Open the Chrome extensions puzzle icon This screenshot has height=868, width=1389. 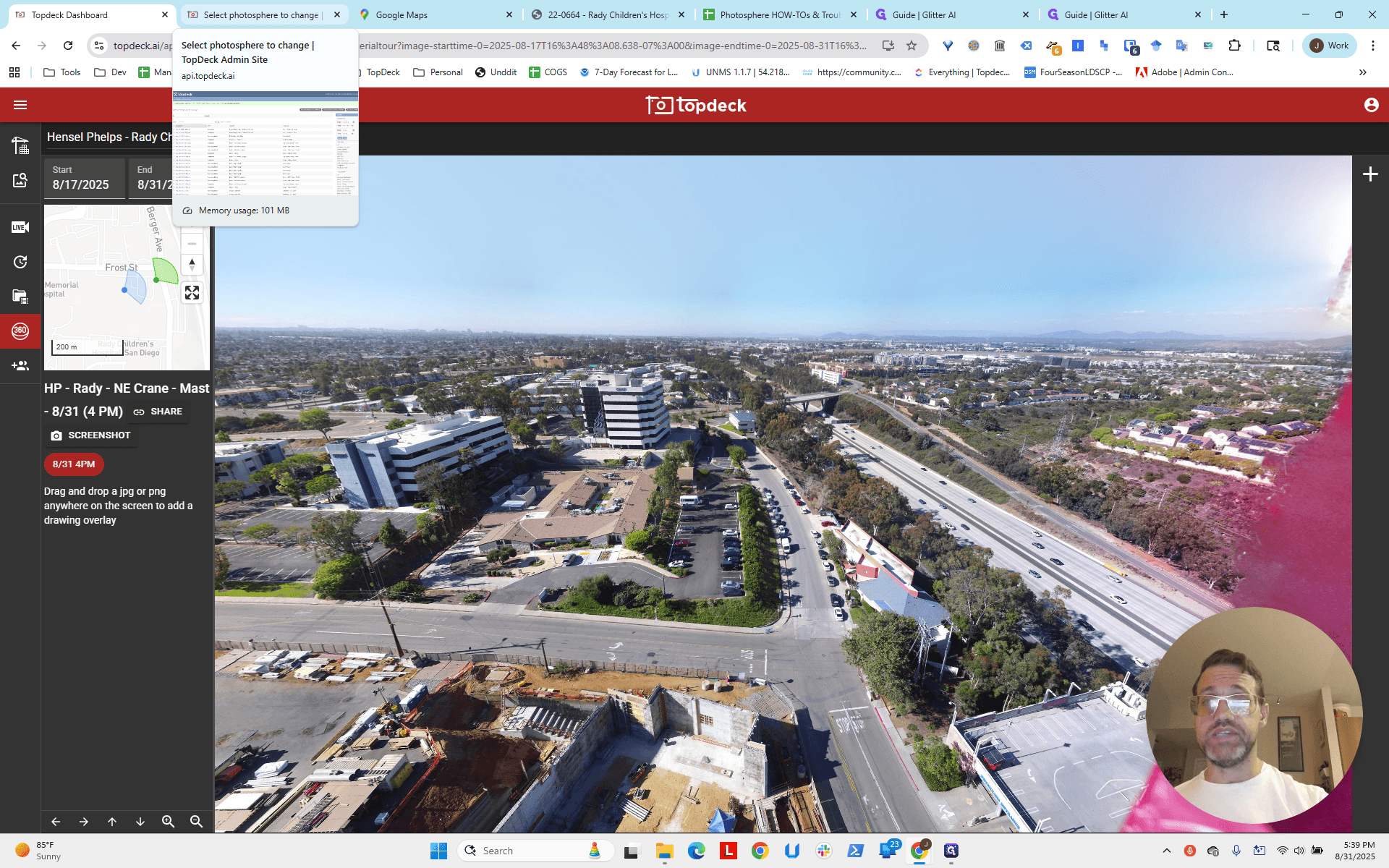(1235, 46)
